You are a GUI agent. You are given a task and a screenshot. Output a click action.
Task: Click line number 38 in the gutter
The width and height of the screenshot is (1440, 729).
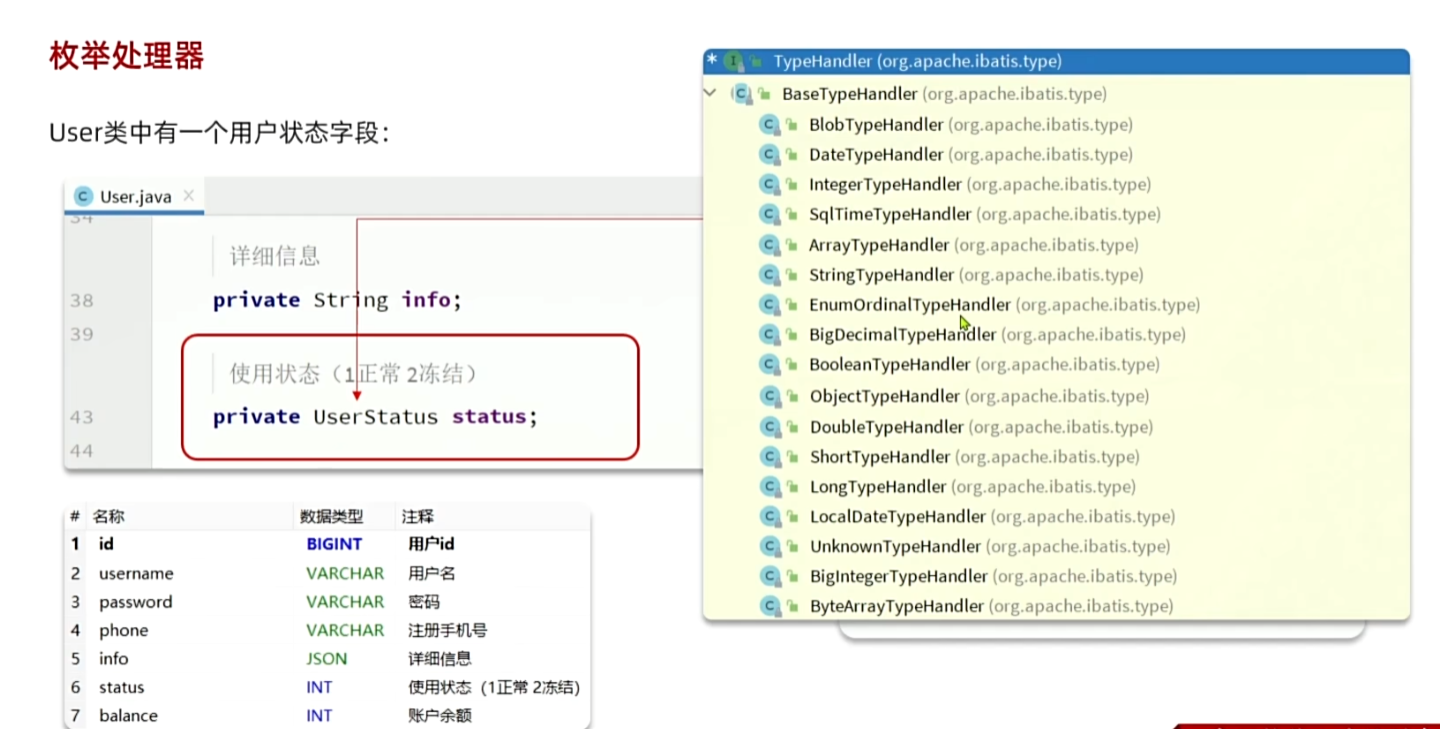[x=81, y=300]
